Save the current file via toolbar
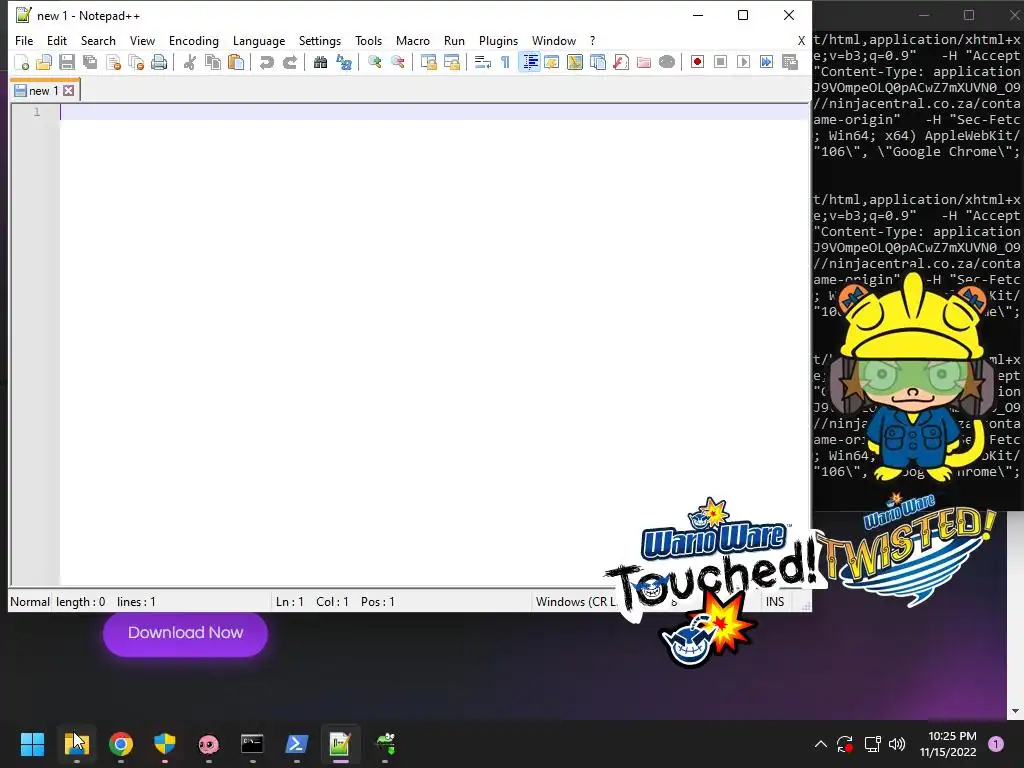 point(67,62)
